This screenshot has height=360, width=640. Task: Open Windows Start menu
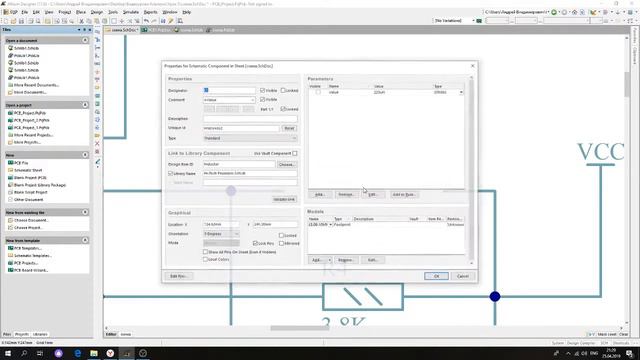pos(8,353)
